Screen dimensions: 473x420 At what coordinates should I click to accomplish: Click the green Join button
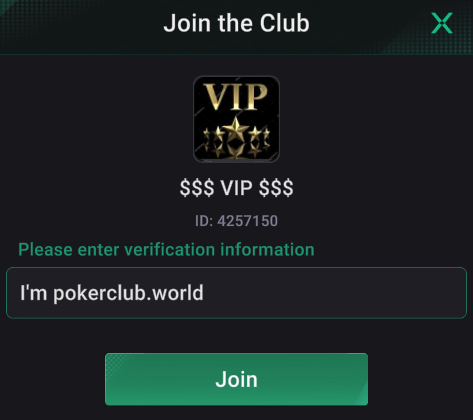click(x=236, y=379)
